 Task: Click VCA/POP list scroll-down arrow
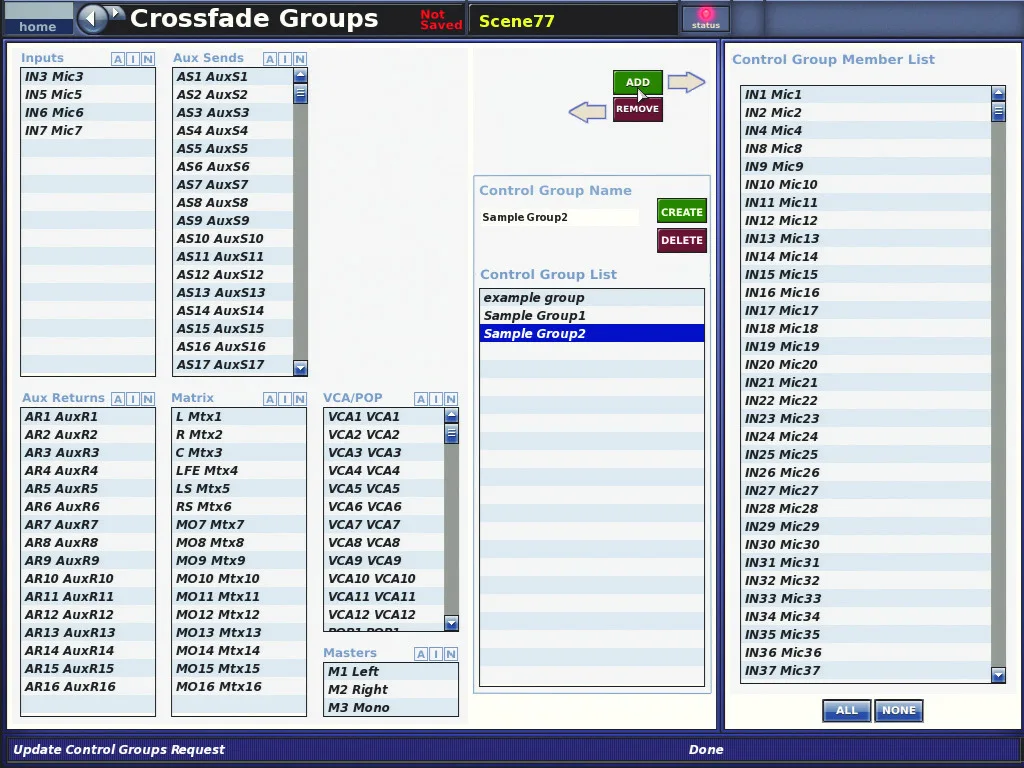click(x=451, y=623)
